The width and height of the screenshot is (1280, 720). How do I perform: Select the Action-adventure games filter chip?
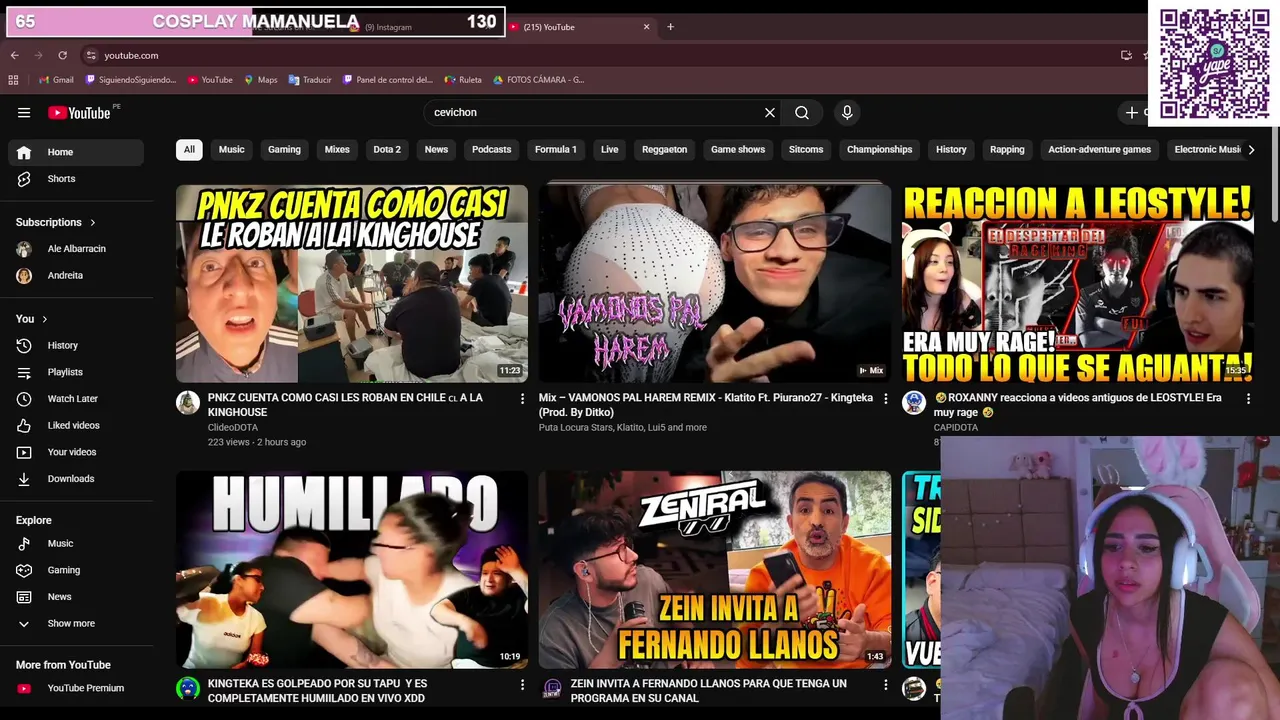pos(1099,150)
